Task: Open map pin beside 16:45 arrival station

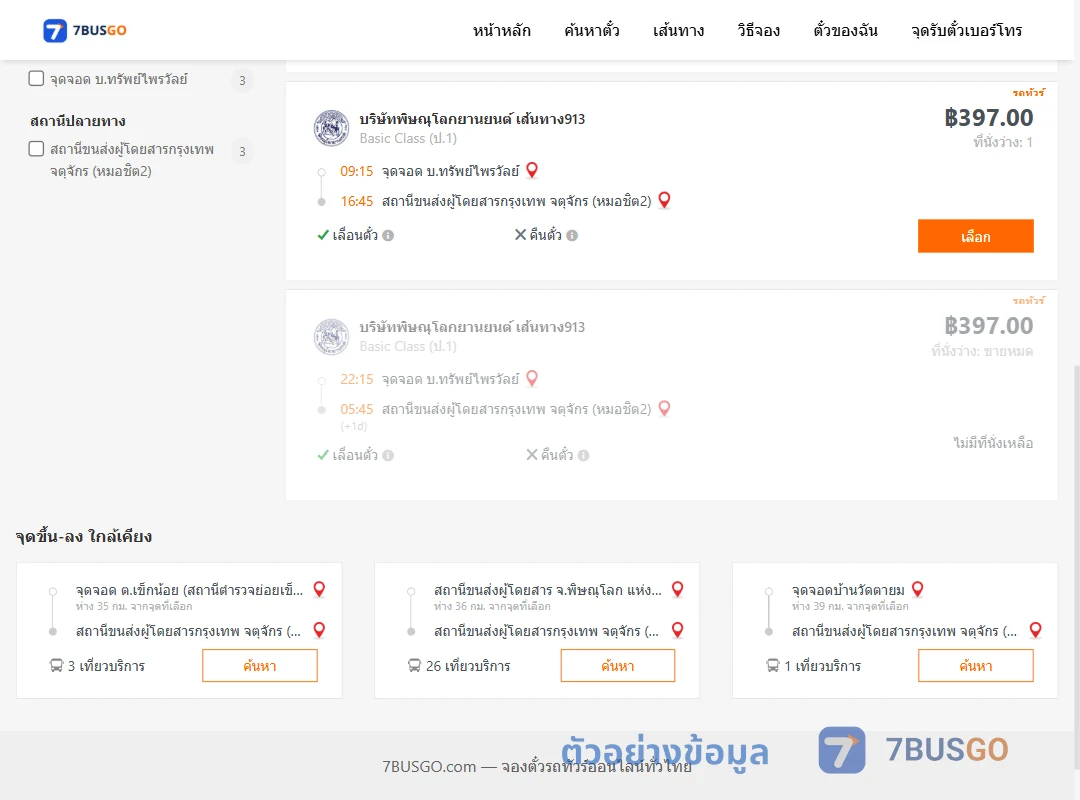Action: tap(664, 201)
